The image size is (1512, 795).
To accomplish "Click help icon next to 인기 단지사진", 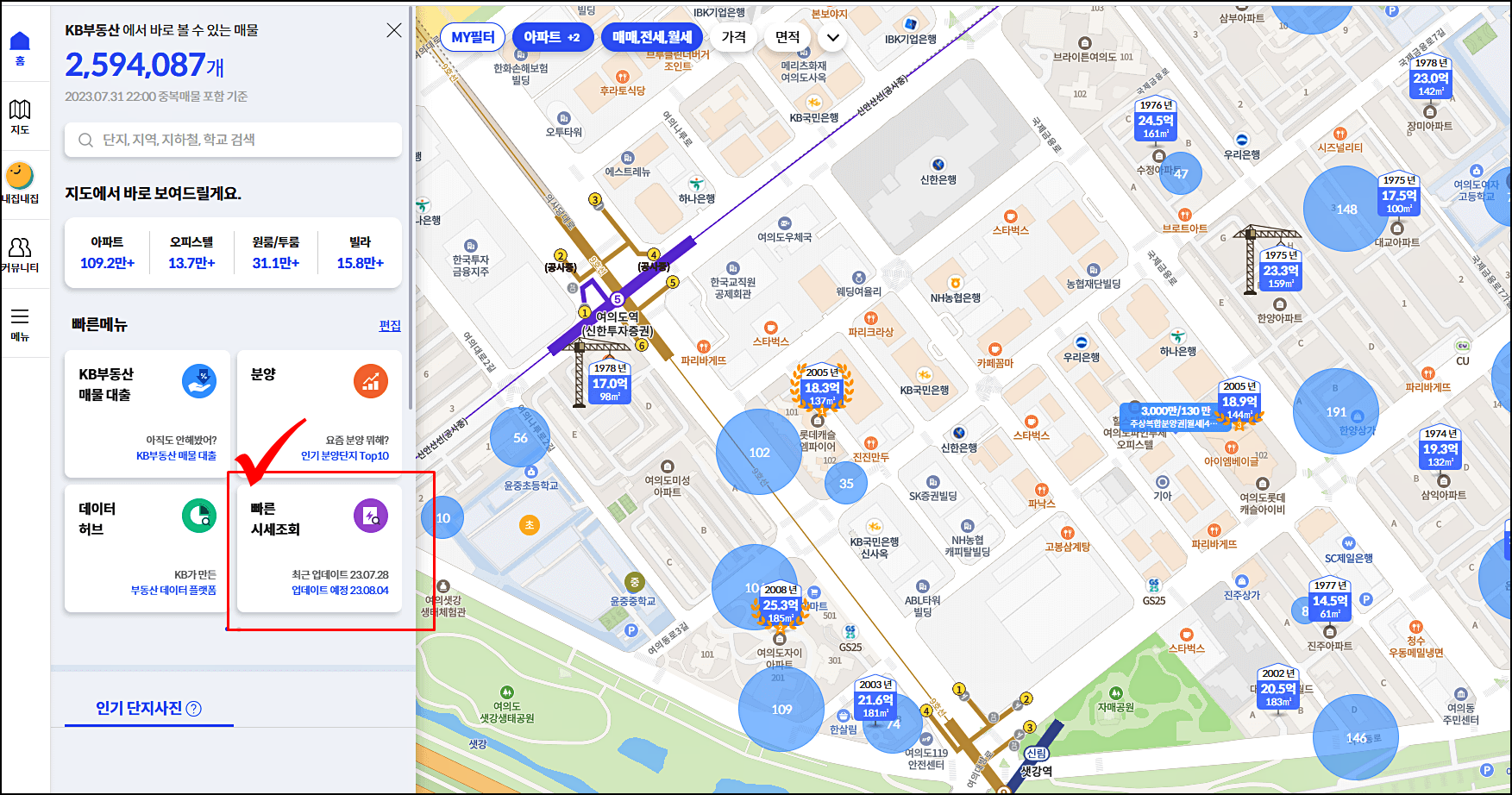I will 194,709.
